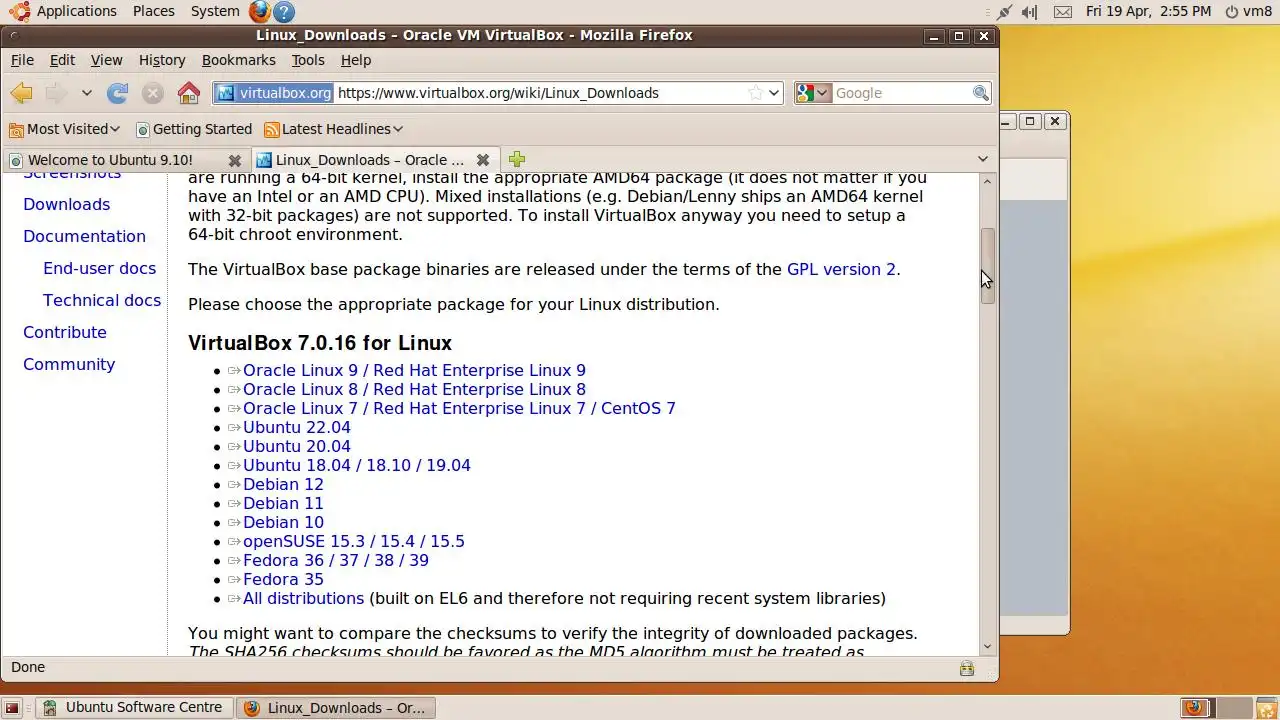Download the Debian 12 package
The width and height of the screenshot is (1280, 720).
click(x=283, y=484)
